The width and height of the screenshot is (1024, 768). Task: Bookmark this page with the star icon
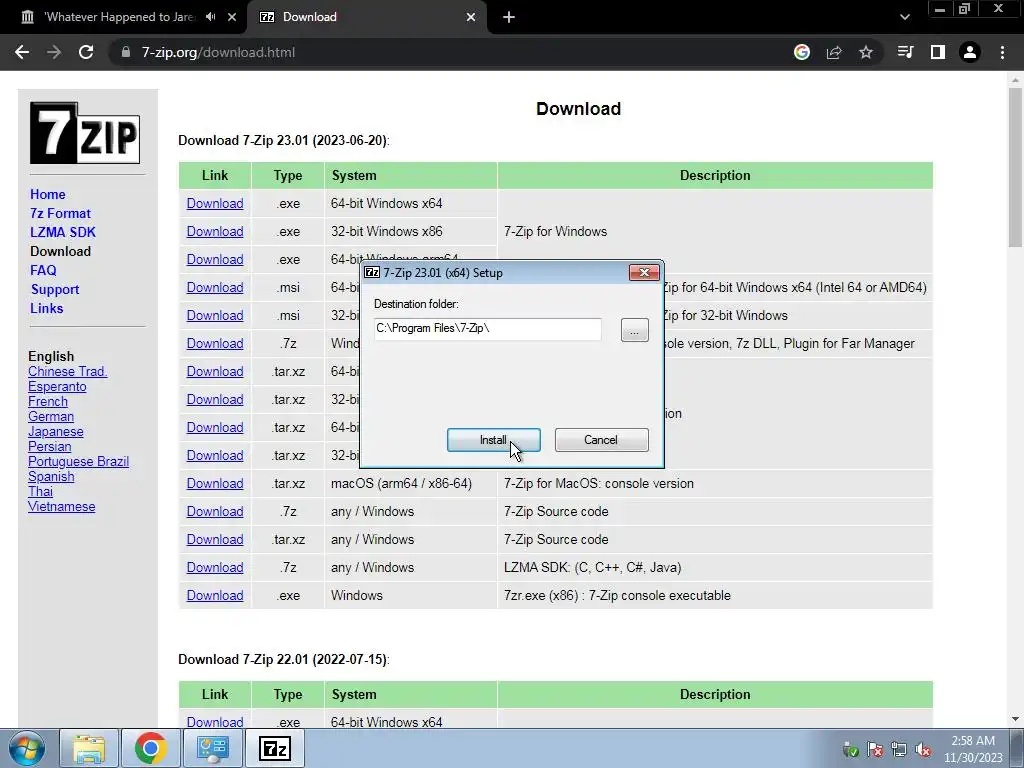pyautogui.click(x=866, y=52)
